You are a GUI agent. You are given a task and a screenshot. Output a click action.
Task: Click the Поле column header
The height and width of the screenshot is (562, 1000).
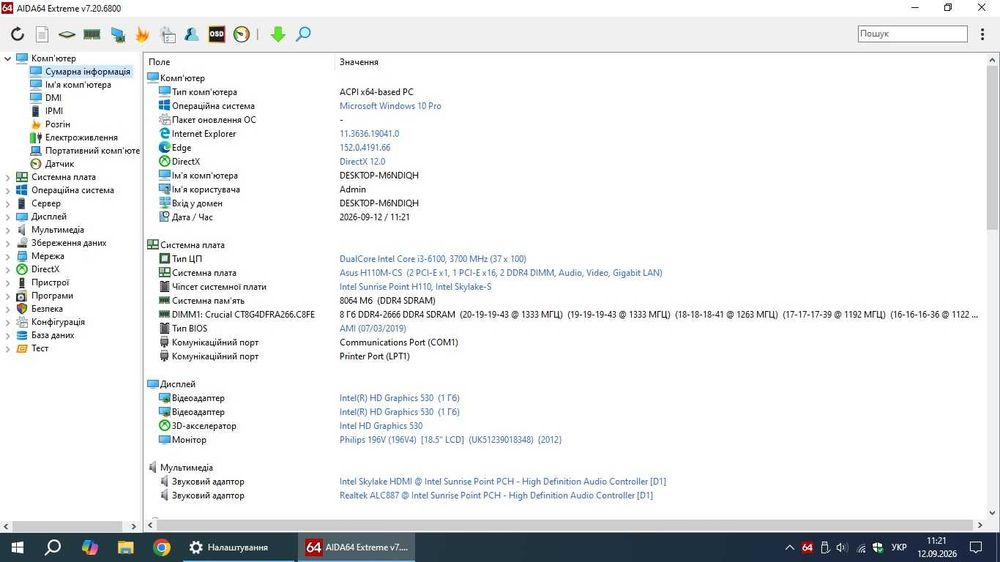(x=159, y=62)
